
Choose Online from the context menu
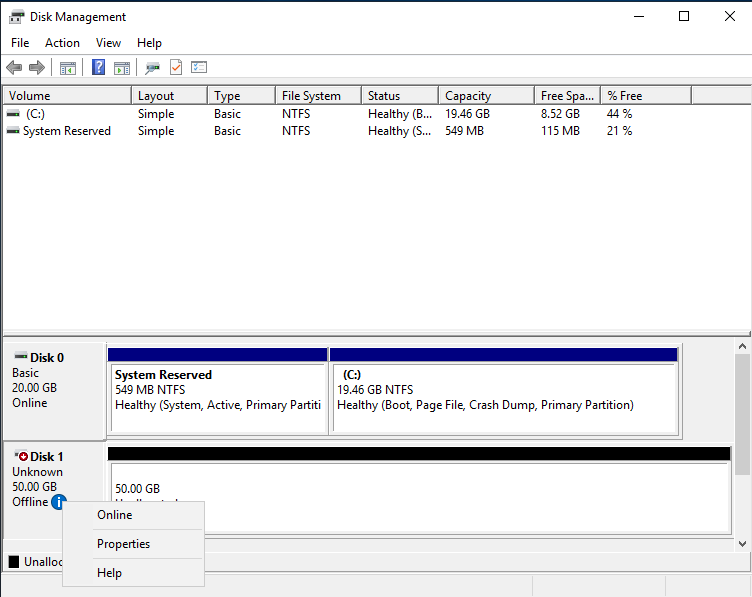pyautogui.click(x=133, y=515)
